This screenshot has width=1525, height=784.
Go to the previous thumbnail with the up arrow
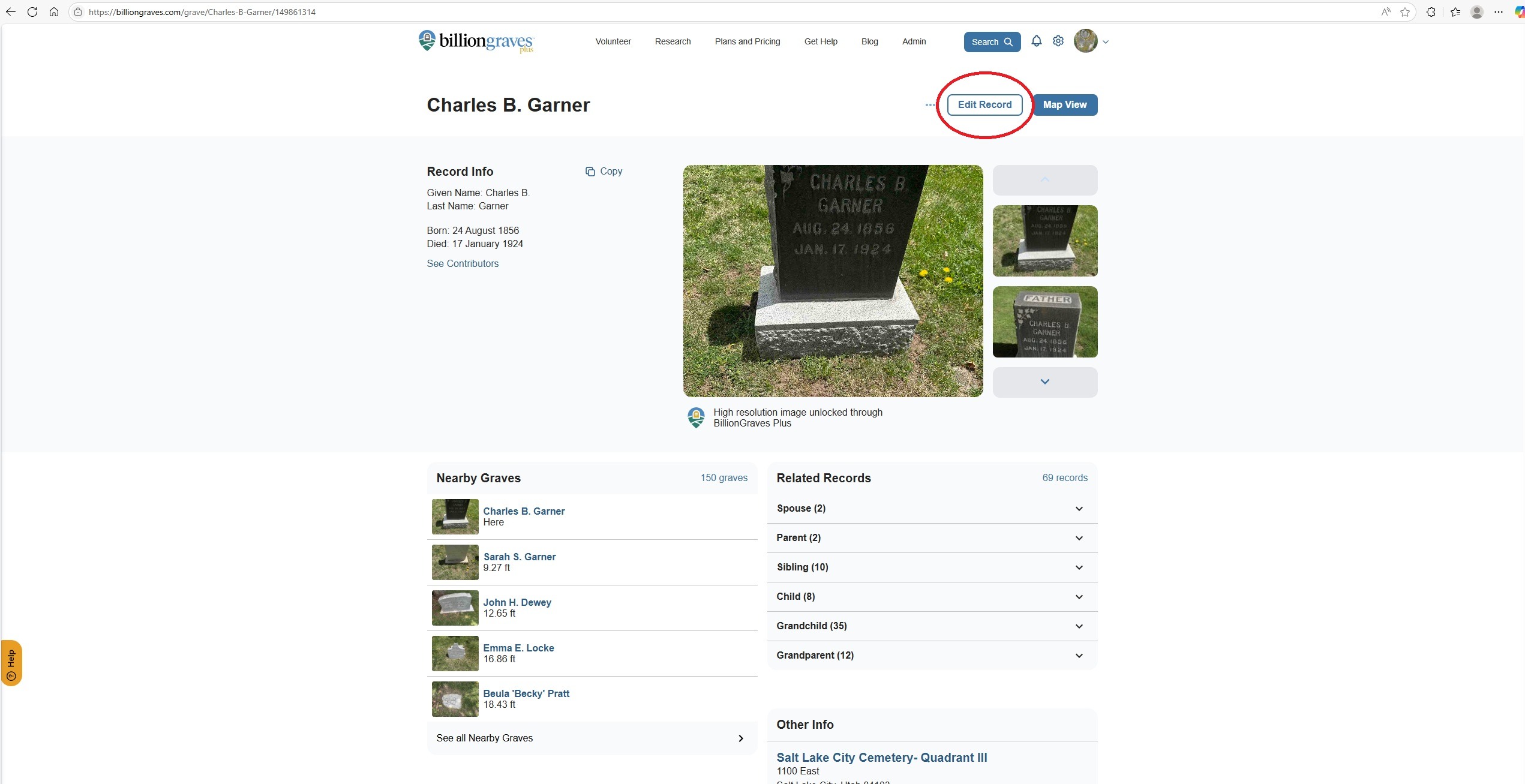click(x=1044, y=180)
